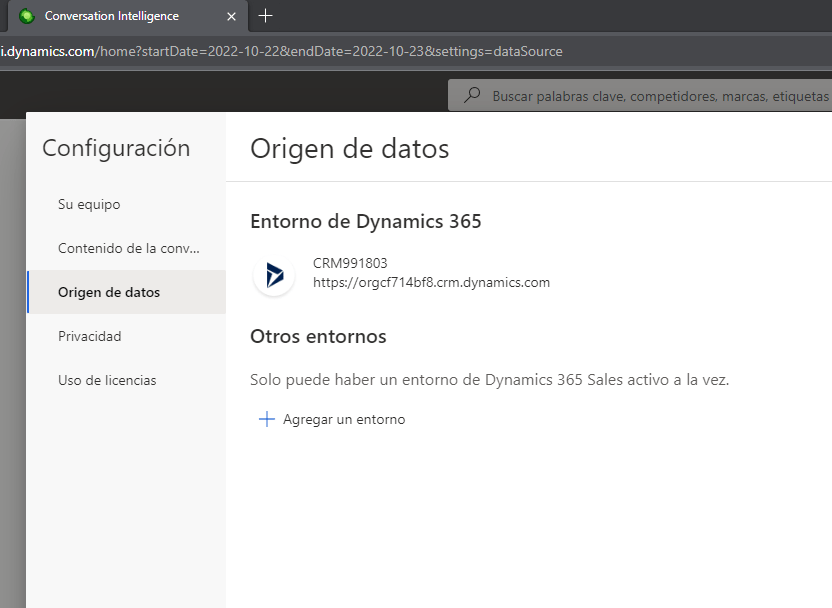Click the magnifier icon in search box

click(x=472, y=96)
